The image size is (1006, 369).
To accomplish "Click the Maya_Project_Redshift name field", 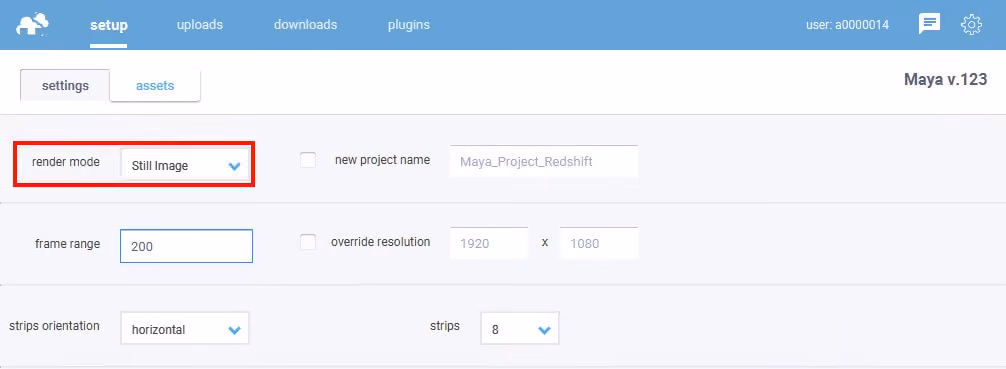I will [x=544, y=161].
